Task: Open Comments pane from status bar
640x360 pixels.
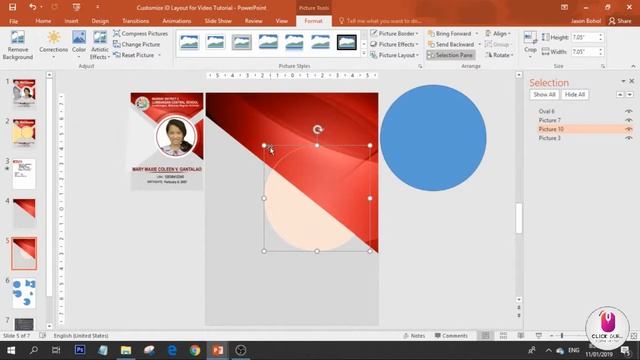Action: click(x=451, y=336)
